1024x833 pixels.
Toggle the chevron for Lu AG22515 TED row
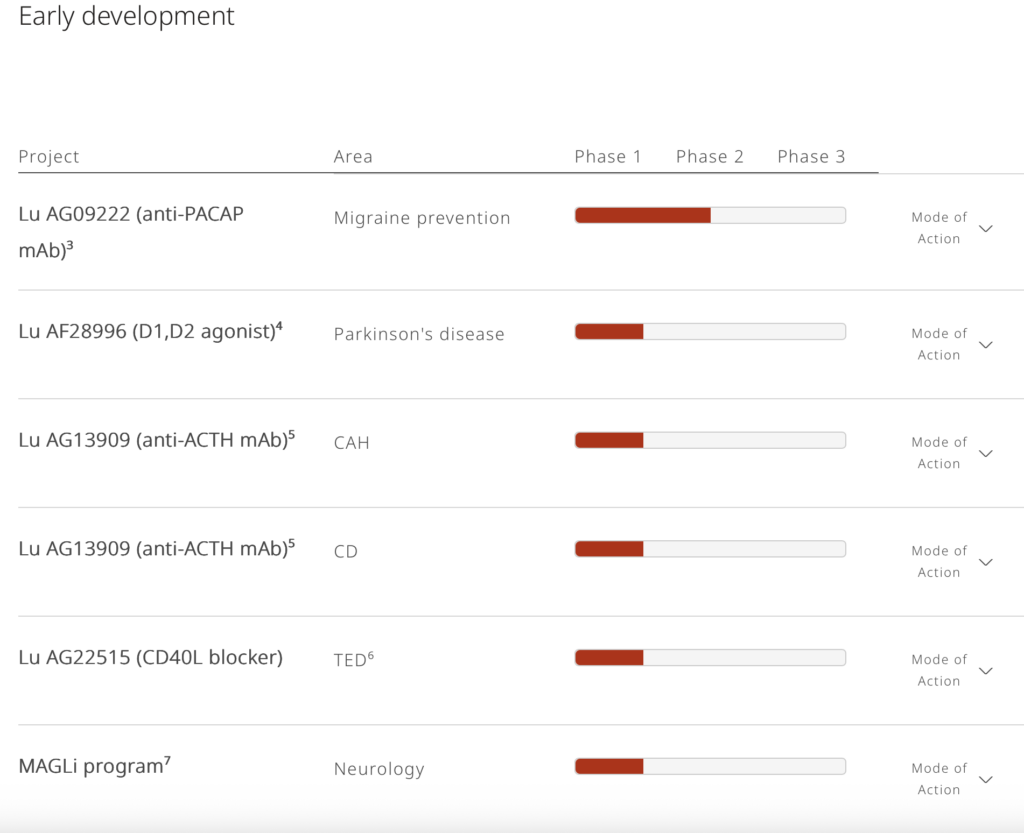(x=985, y=671)
